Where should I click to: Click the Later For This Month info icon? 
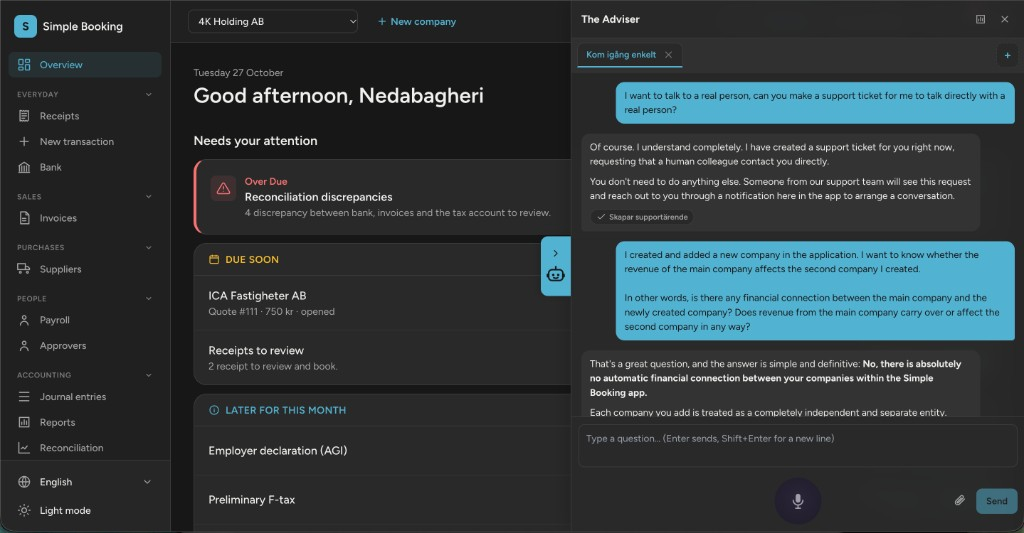(x=214, y=410)
